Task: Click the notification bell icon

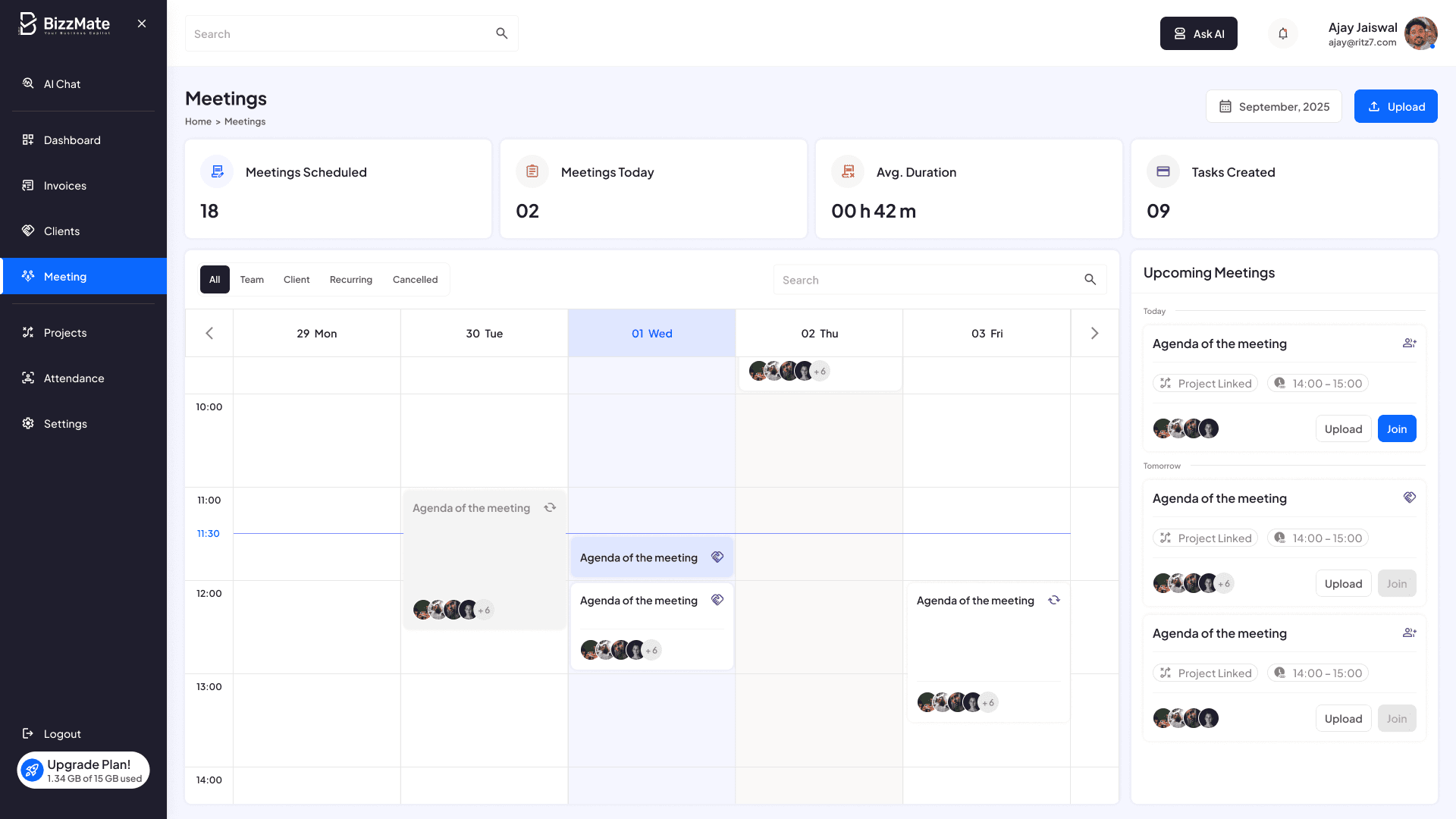Action: click(x=1282, y=33)
